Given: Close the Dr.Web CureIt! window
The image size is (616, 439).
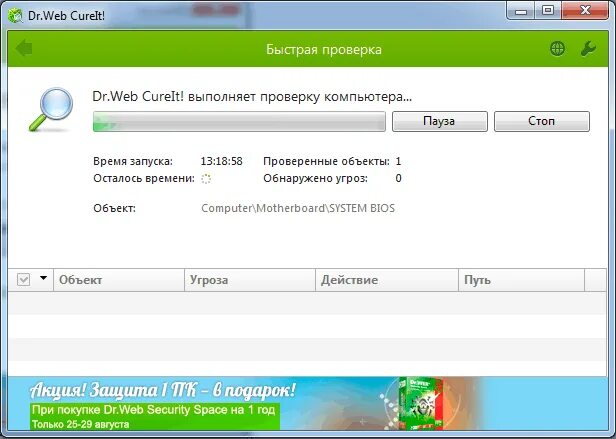Looking at the screenshot, I should [585, 11].
